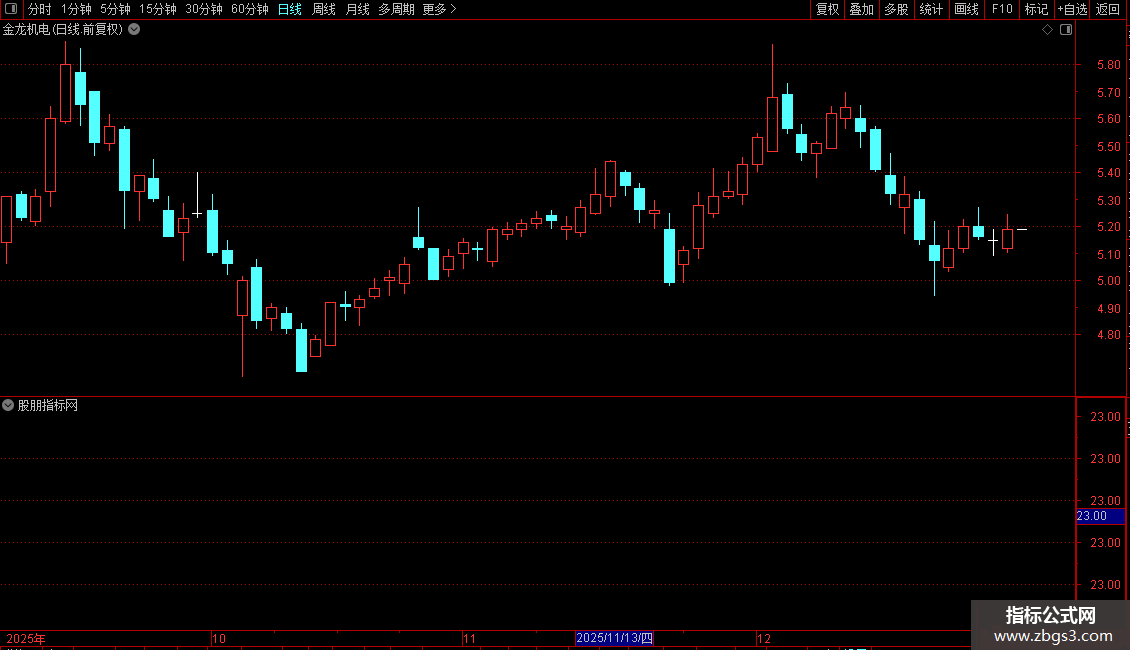Select the 日线 daily tab
The height and width of the screenshot is (650, 1130).
click(290, 9)
